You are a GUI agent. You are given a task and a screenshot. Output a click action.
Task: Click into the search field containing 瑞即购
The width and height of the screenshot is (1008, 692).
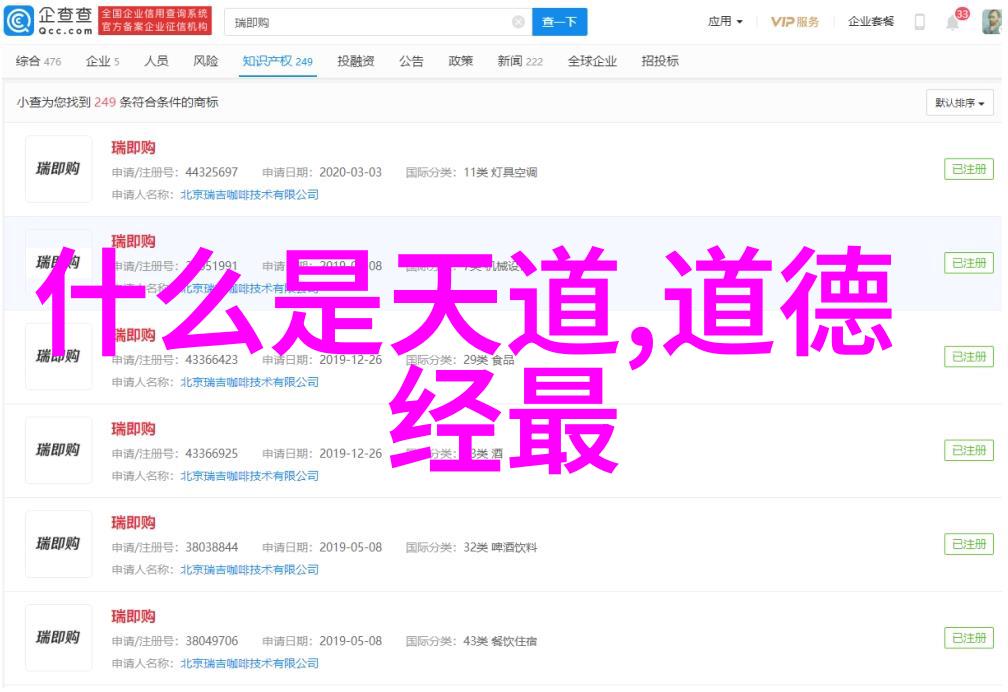(x=378, y=23)
